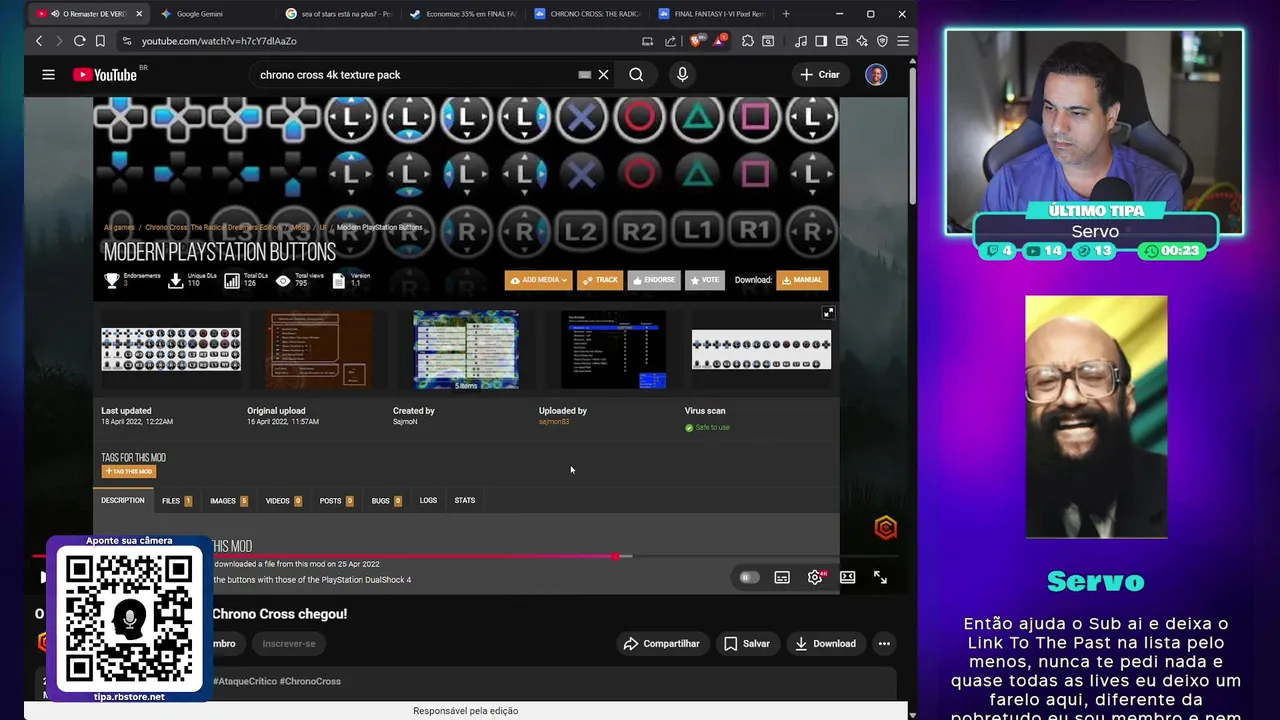This screenshot has height=720, width=1280.
Task: Open the video settings gear icon
Action: pyautogui.click(x=815, y=577)
